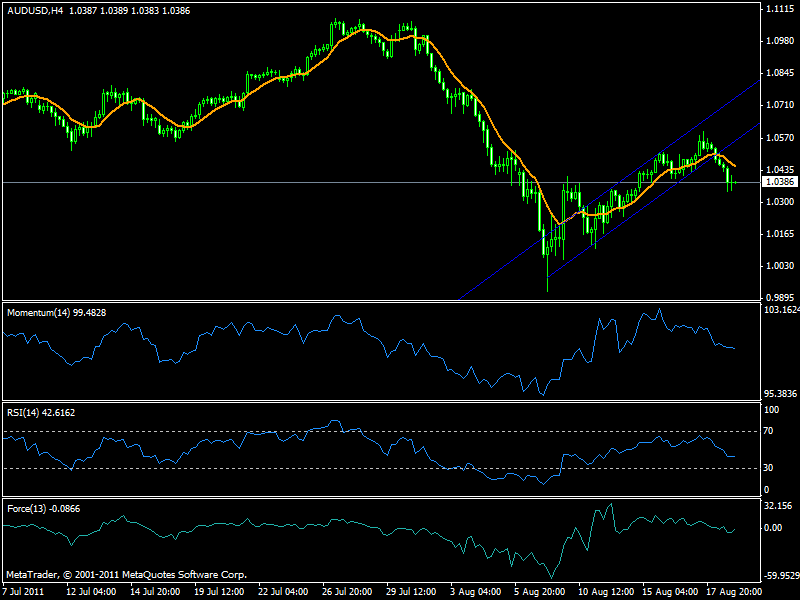This screenshot has width=800, height=600.
Task: Click the 1.0030 price scale value
Action: 781,266
